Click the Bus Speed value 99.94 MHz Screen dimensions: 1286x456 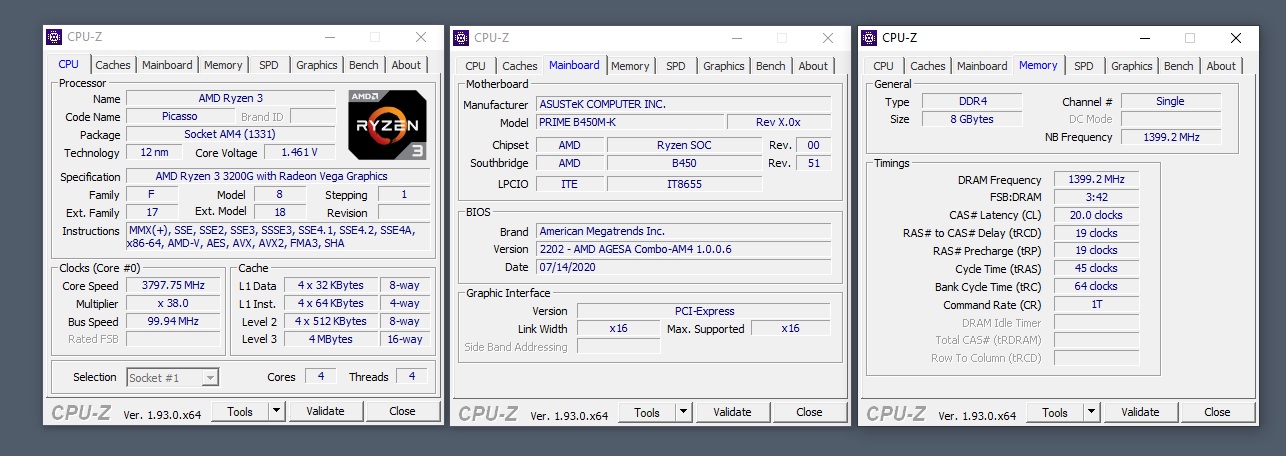(x=175, y=322)
